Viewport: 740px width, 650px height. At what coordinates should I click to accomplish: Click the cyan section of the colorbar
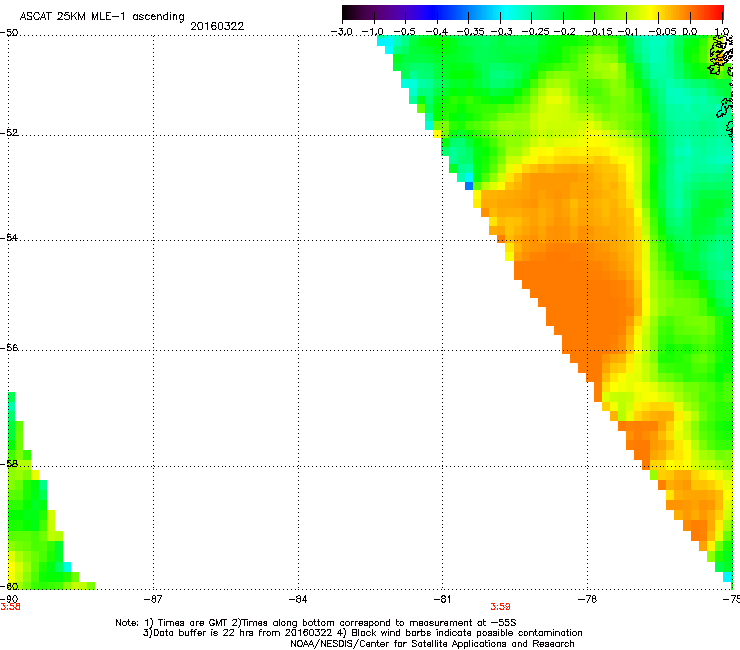(507, 12)
